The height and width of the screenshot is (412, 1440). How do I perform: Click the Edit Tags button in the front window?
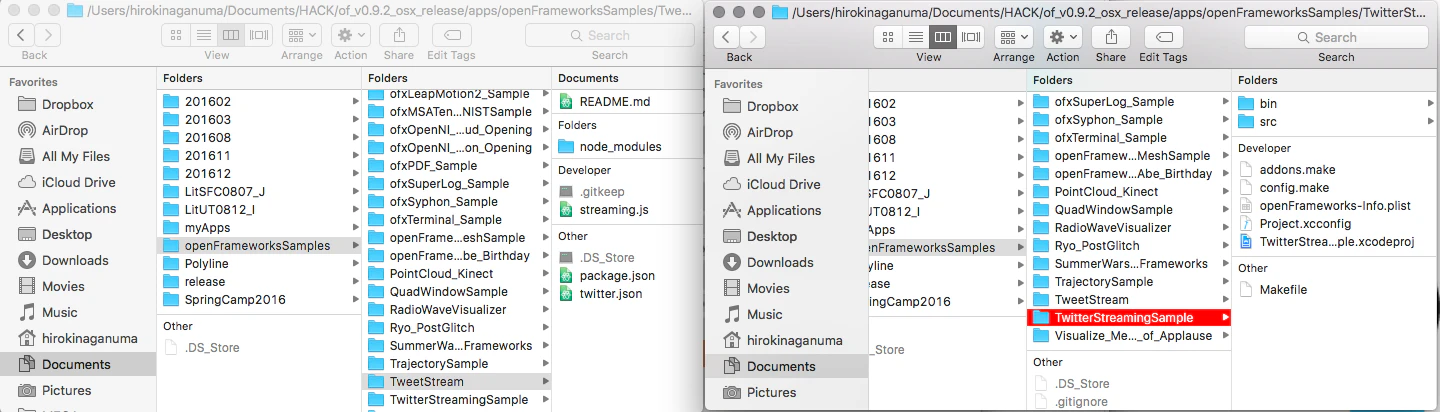click(x=1163, y=37)
